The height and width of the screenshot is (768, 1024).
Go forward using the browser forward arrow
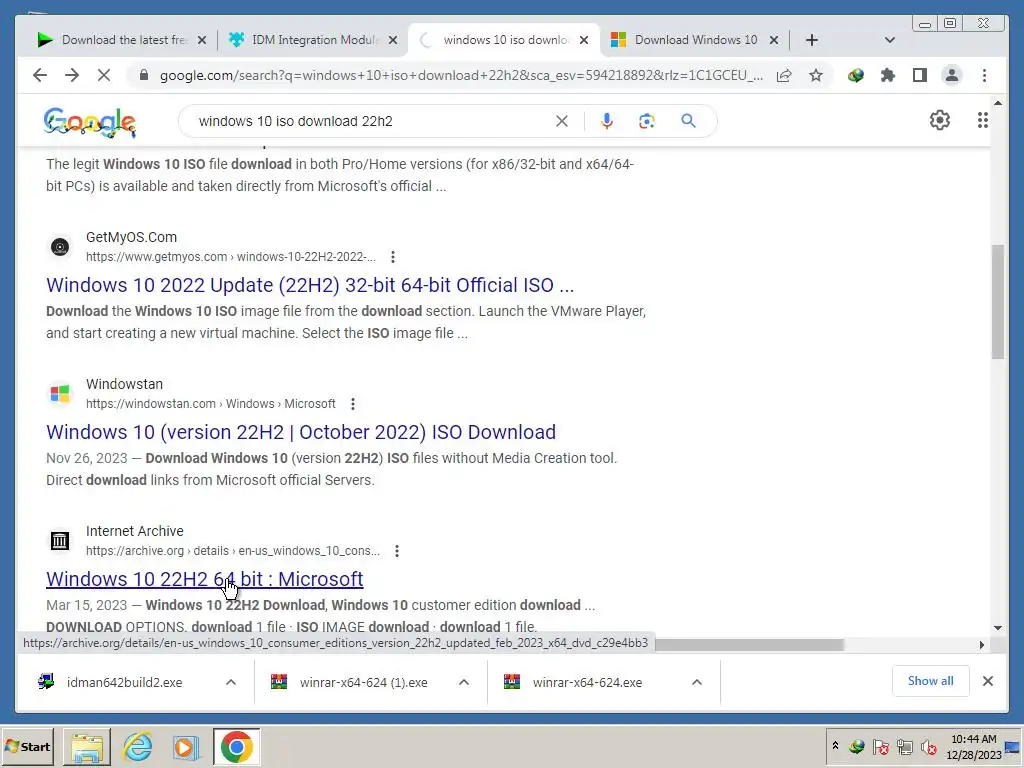(x=72, y=76)
